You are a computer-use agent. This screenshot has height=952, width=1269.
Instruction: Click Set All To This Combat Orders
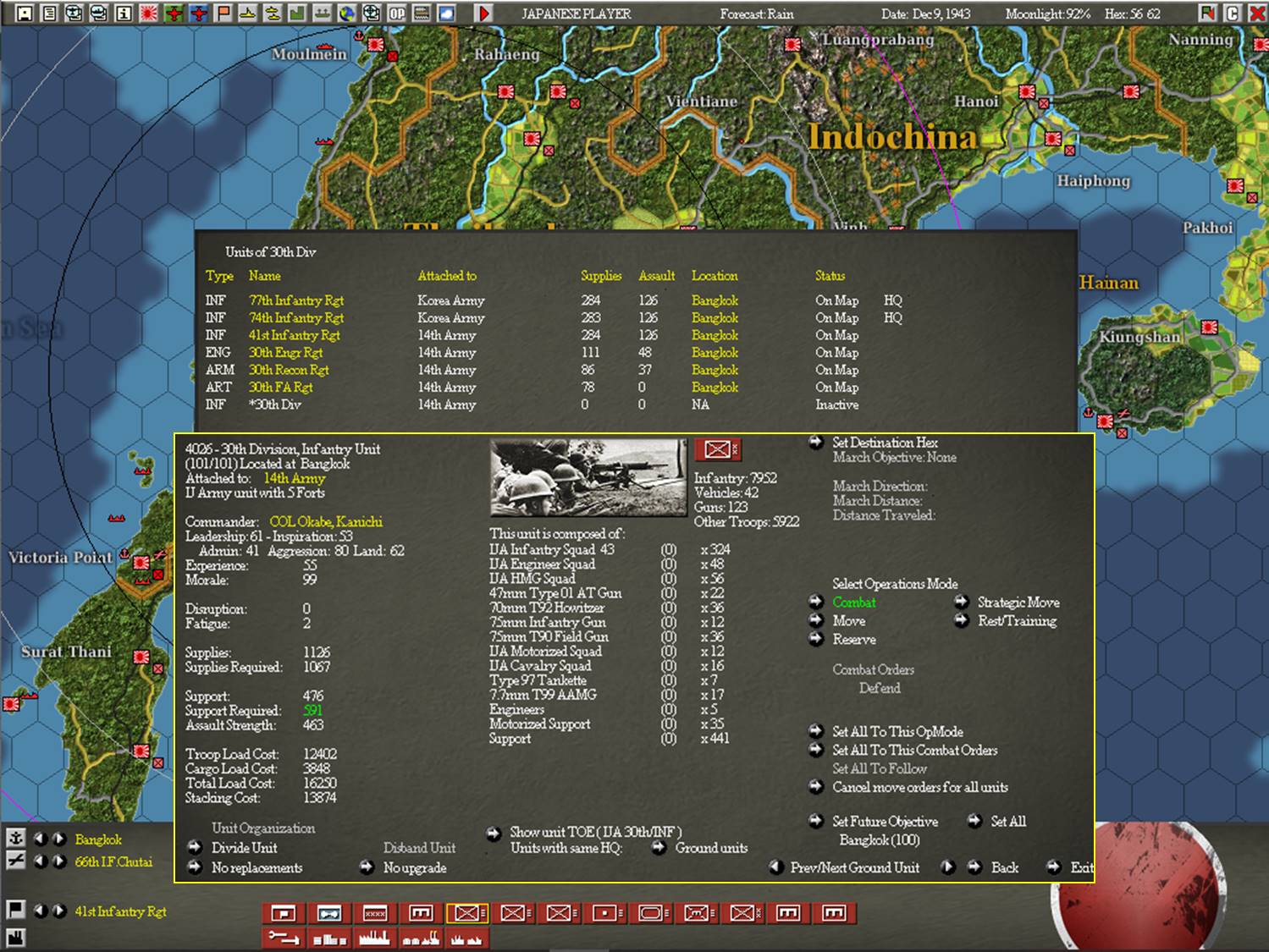[x=913, y=751]
